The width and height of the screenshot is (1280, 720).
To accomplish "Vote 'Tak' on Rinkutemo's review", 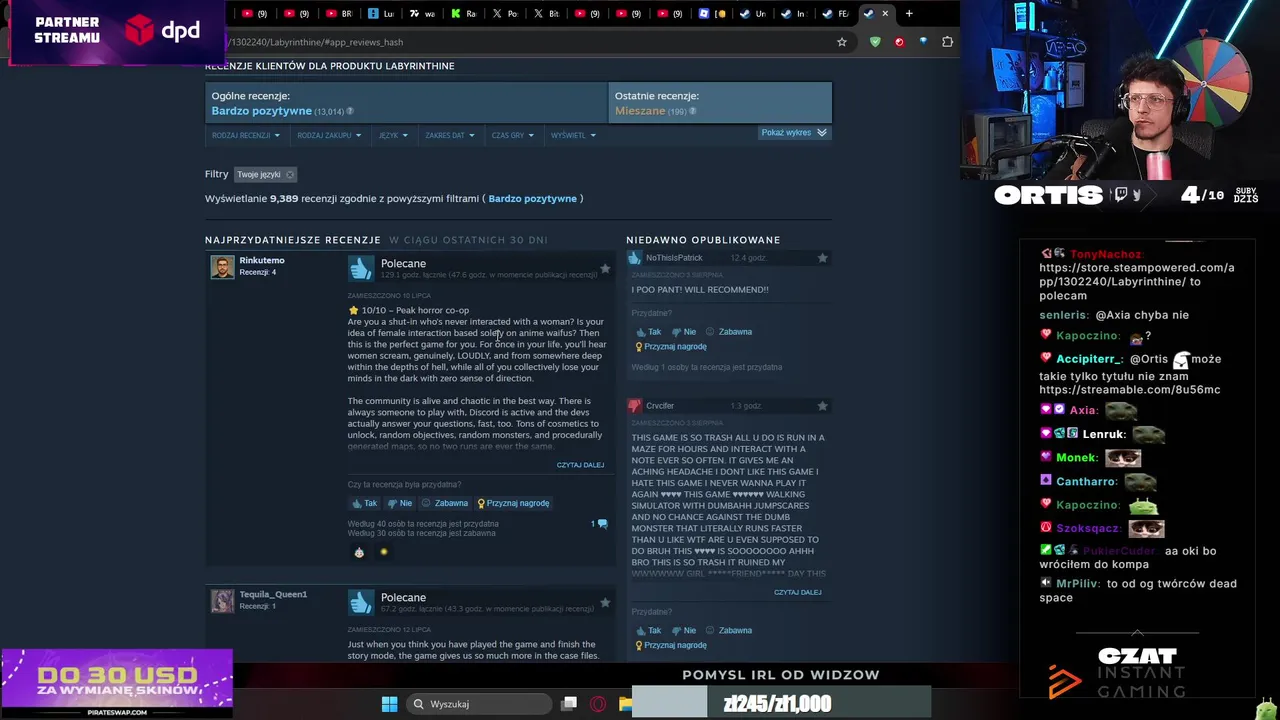I will coord(364,503).
